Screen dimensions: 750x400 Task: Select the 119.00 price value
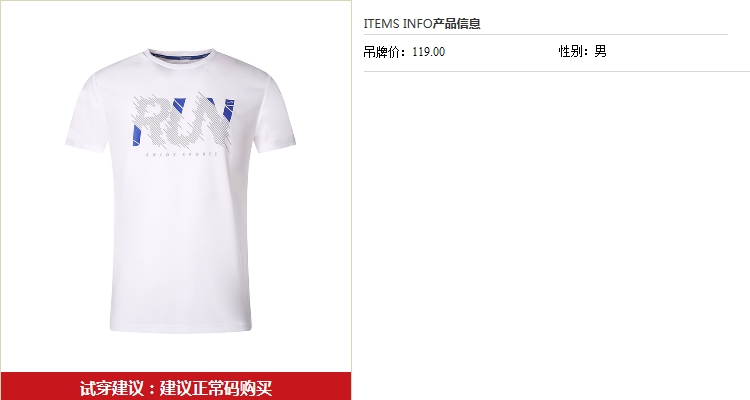click(x=429, y=52)
